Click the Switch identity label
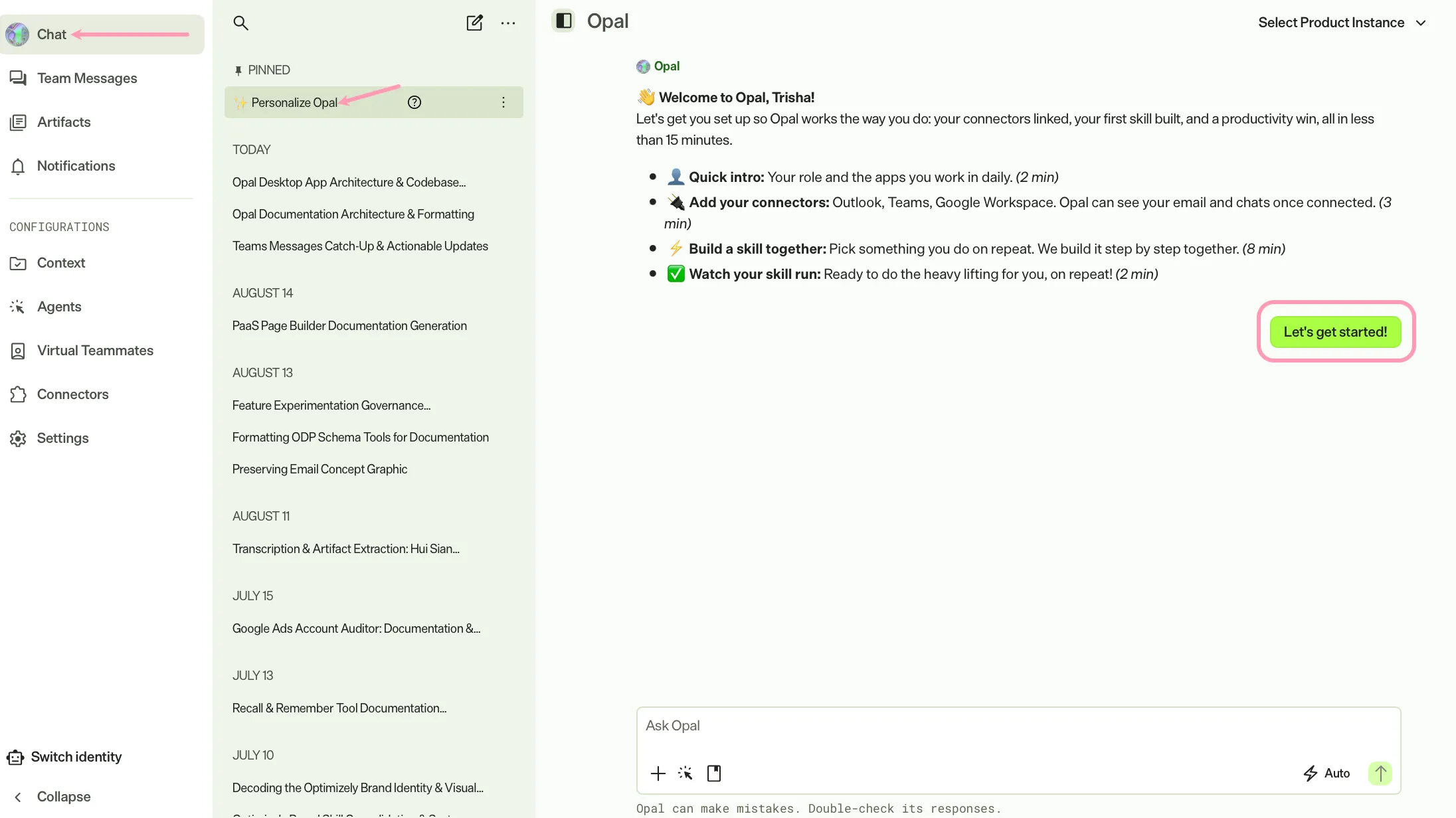 [x=76, y=757]
